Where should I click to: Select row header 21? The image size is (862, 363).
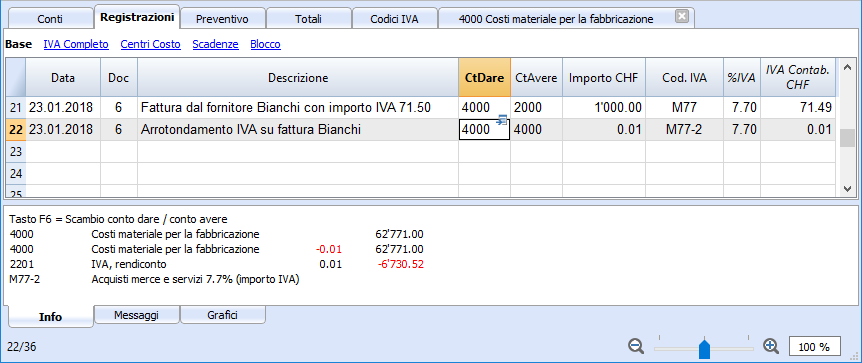tap(16, 108)
